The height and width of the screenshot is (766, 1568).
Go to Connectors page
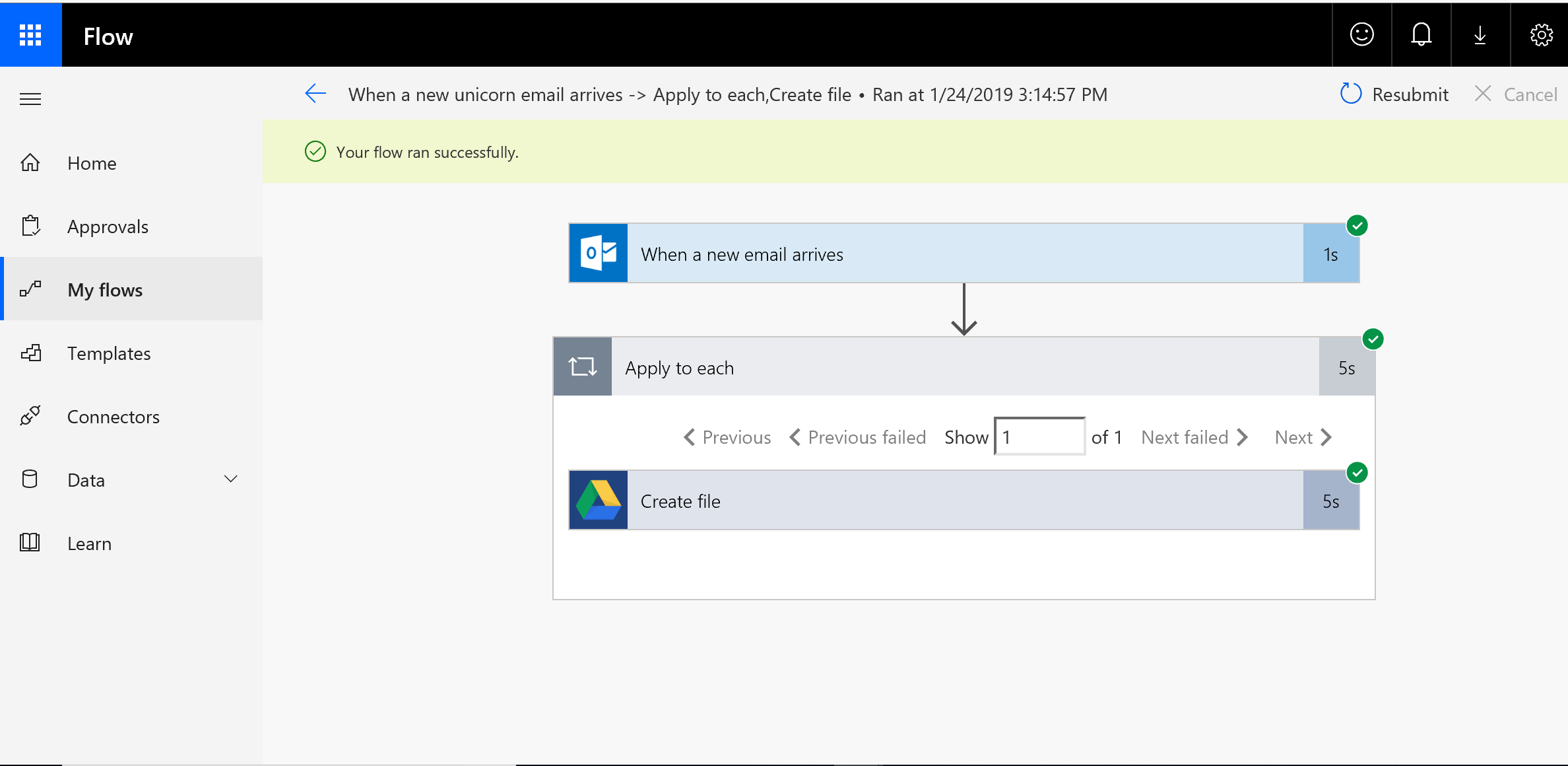coord(113,417)
